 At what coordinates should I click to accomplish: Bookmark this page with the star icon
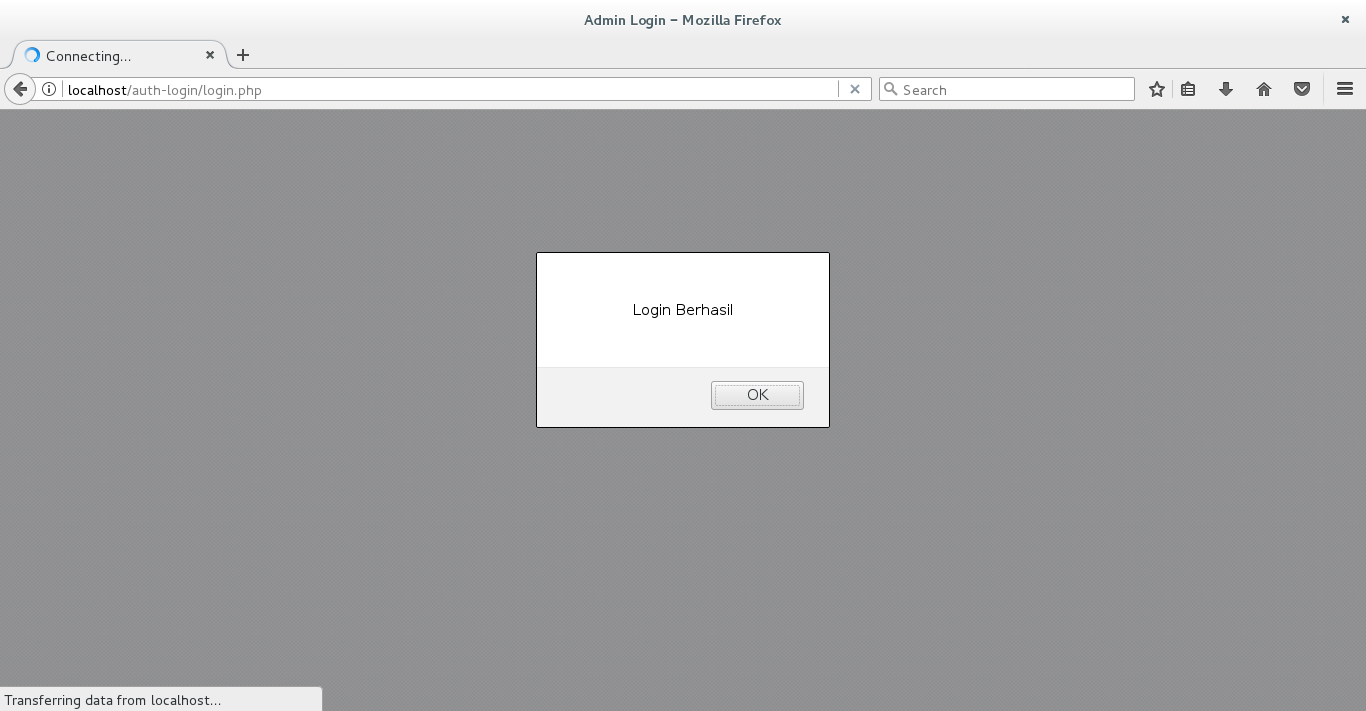(1157, 89)
